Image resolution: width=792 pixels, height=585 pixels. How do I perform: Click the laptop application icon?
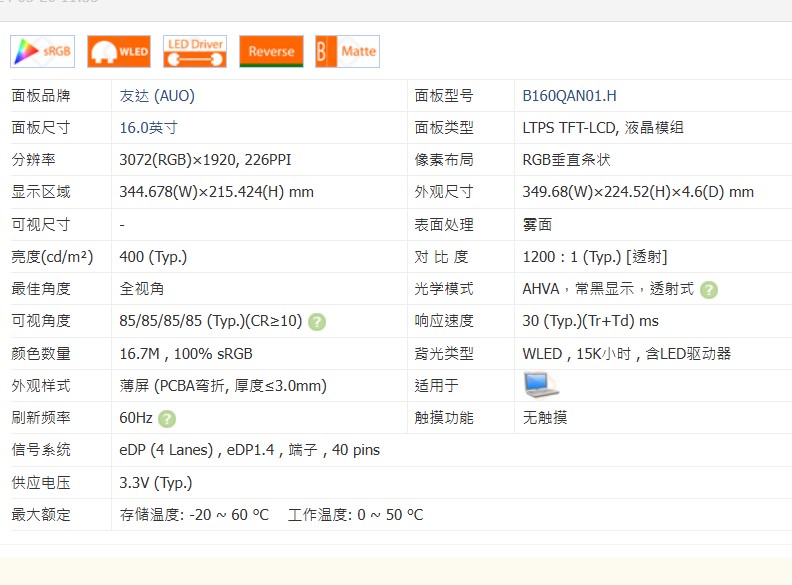pyautogui.click(x=541, y=385)
